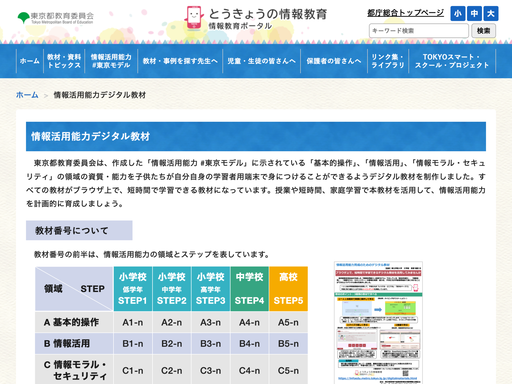Click table cell C1-n
This screenshot has width=512, height=384.
coord(133,370)
